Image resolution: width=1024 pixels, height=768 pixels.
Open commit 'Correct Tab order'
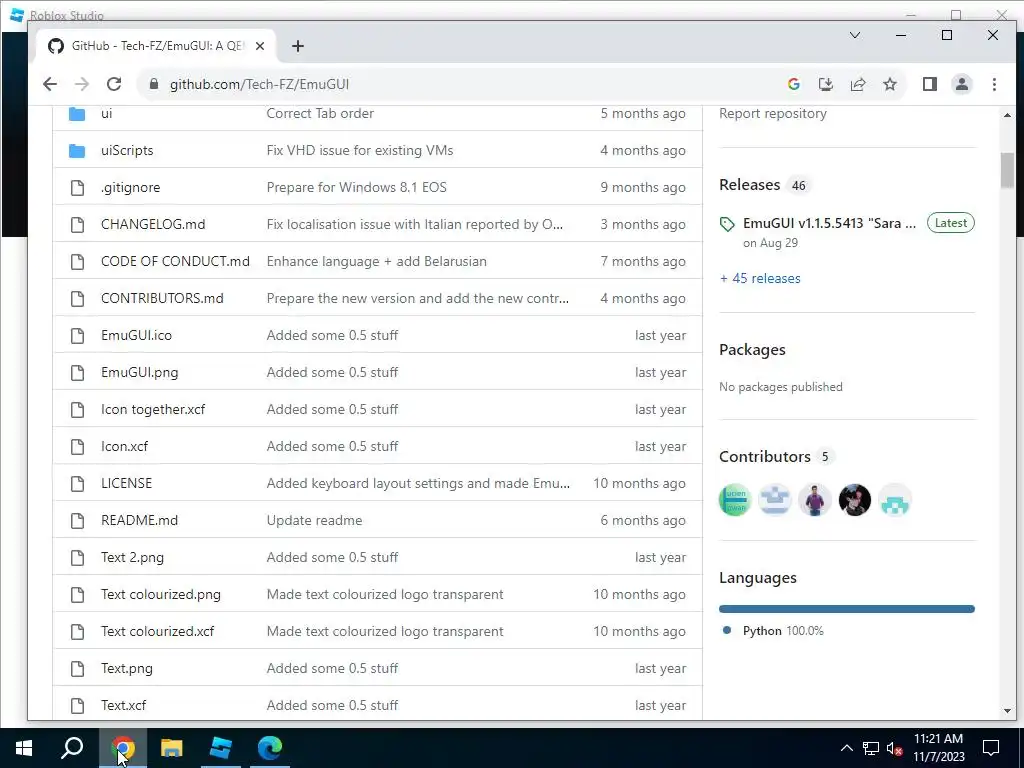point(320,113)
